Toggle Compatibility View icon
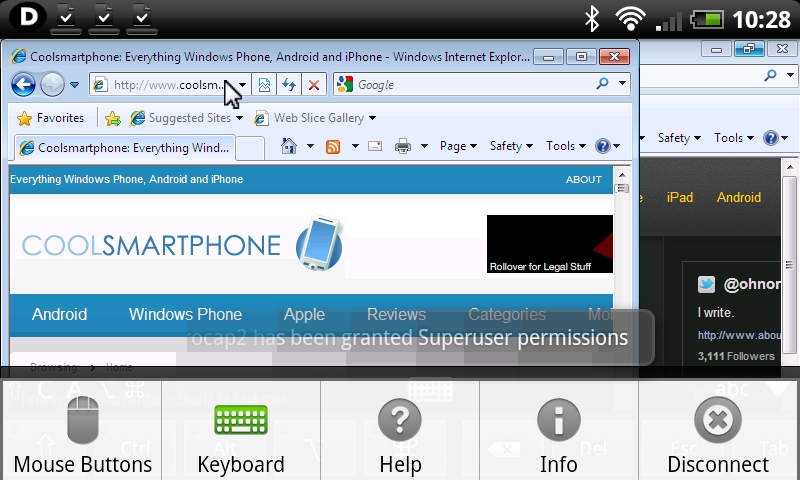Image resolution: width=800 pixels, height=480 pixels. pyautogui.click(x=264, y=85)
